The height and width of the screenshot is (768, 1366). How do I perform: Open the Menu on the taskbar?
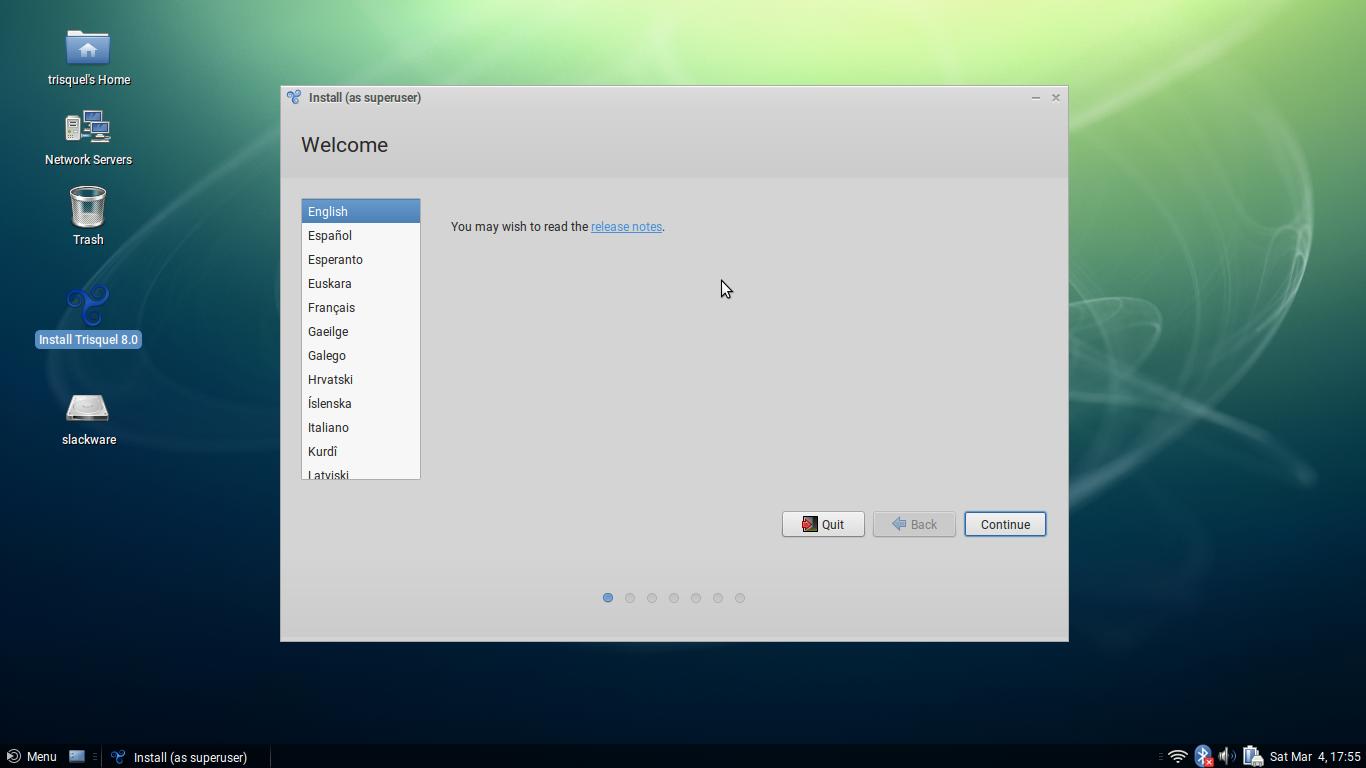tap(31, 756)
